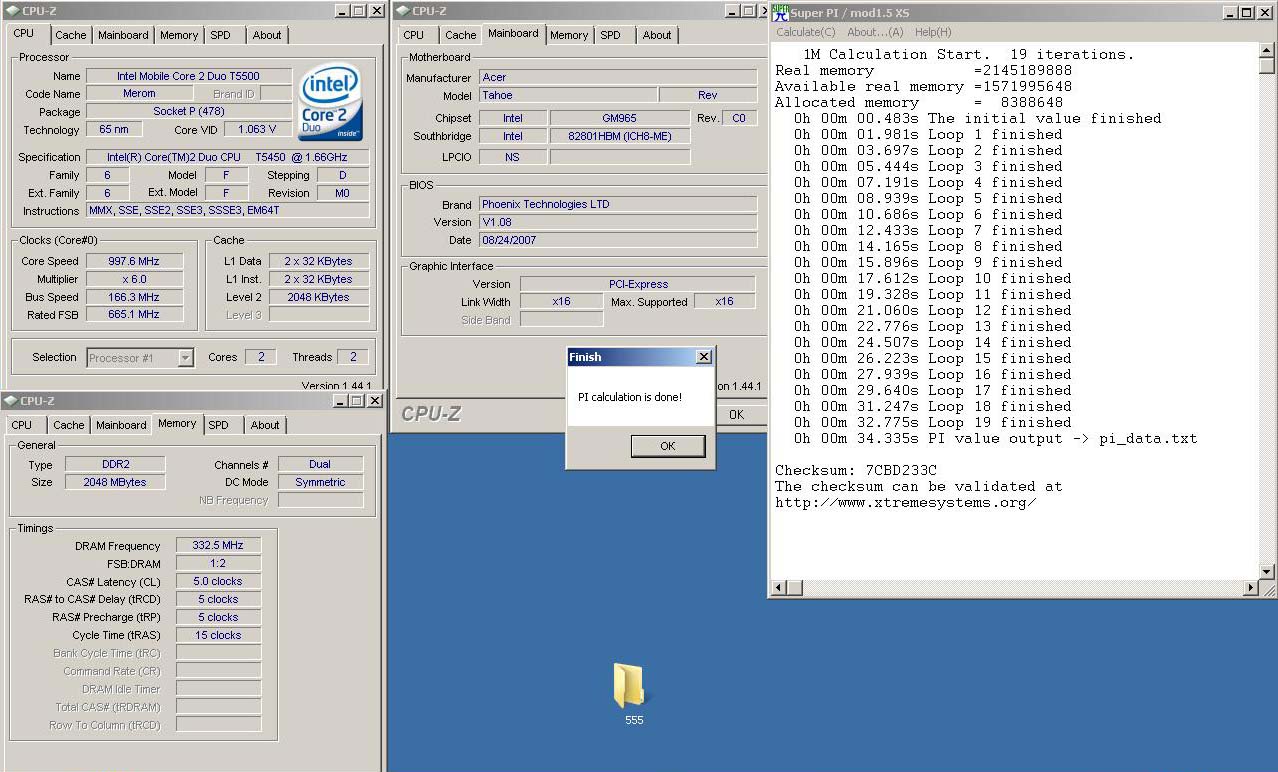Close the Finish dialog
The width and height of the screenshot is (1278, 772).
(x=704, y=357)
